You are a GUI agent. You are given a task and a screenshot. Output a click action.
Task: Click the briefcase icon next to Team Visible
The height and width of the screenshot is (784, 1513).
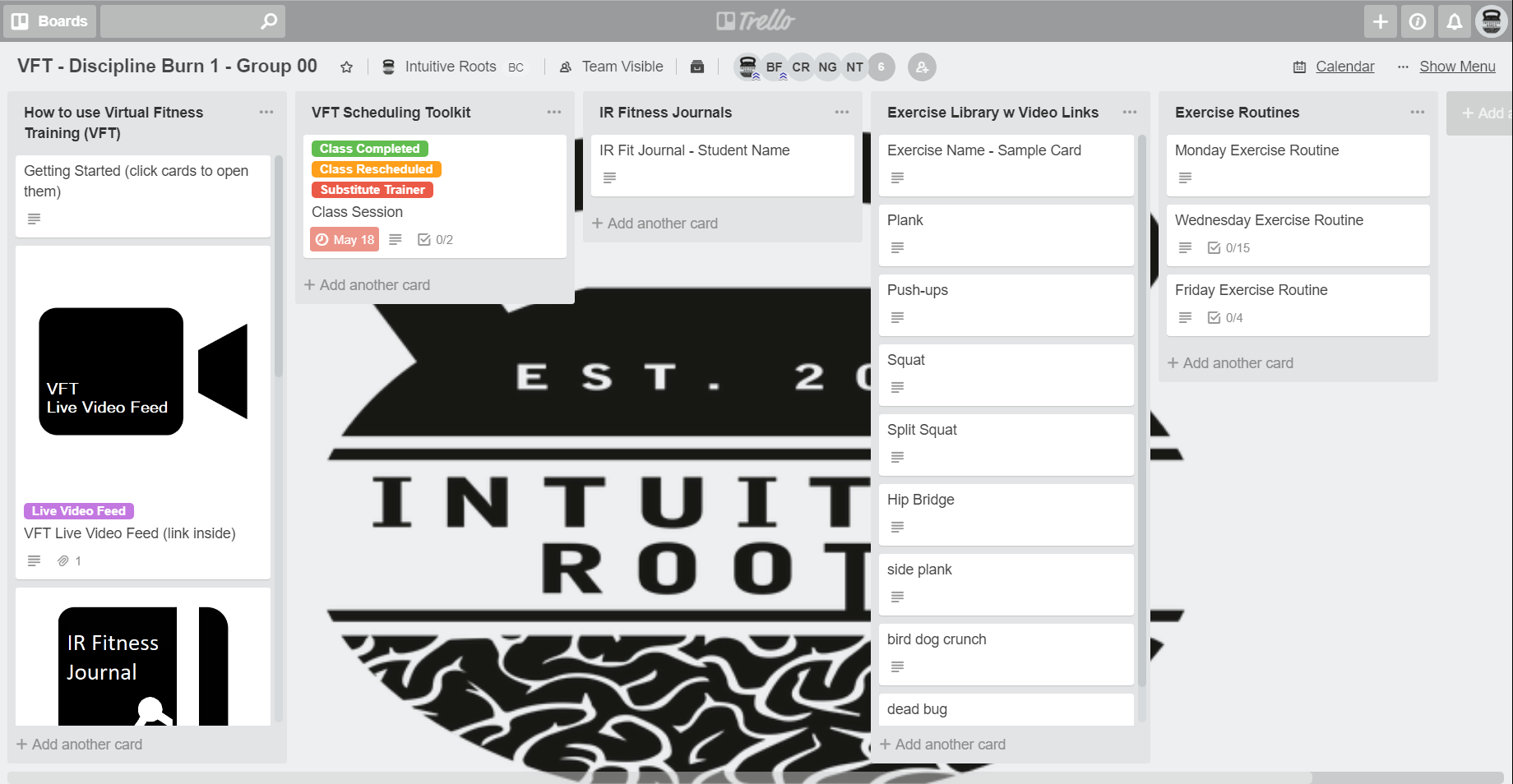point(697,67)
